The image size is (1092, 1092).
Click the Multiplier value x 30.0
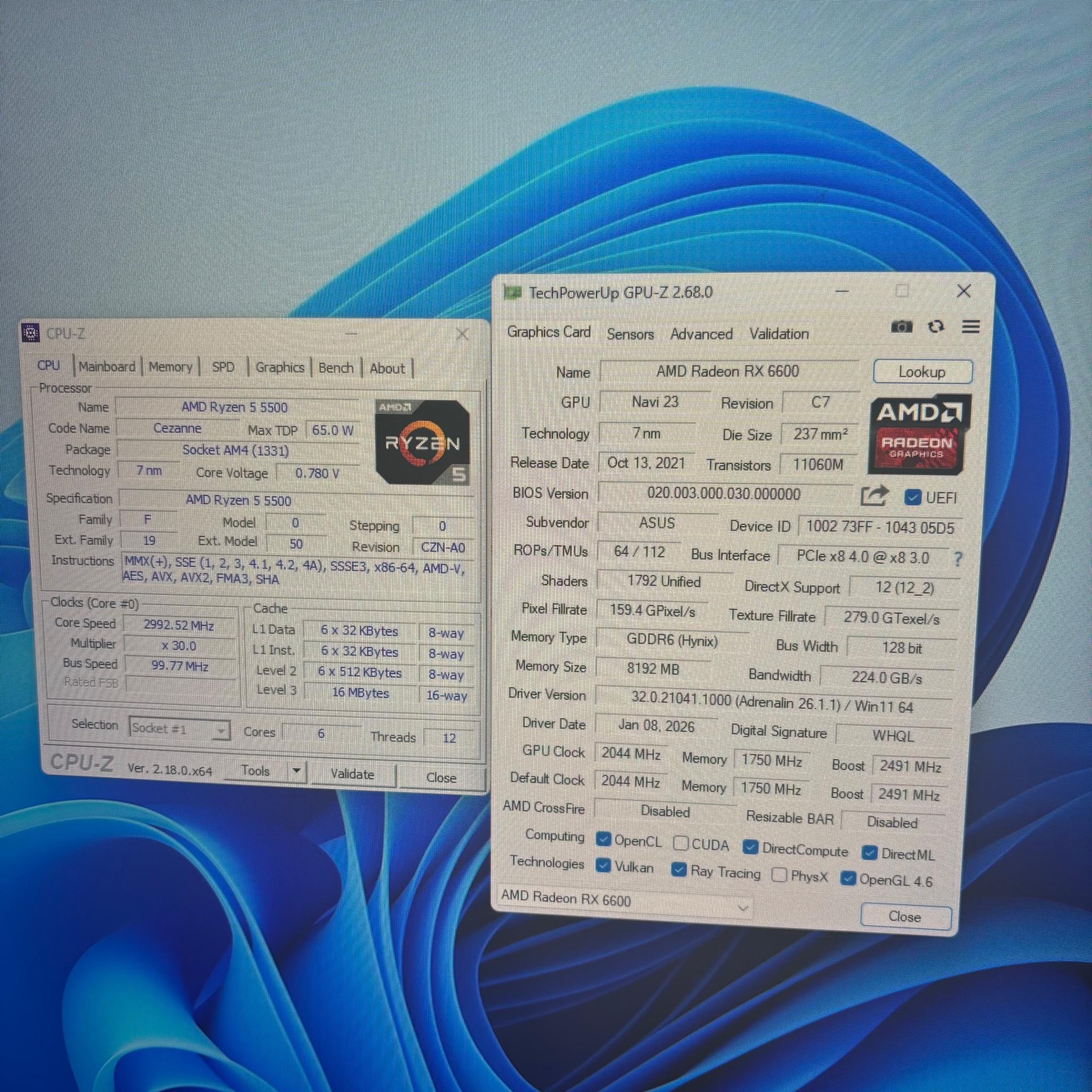point(179,646)
